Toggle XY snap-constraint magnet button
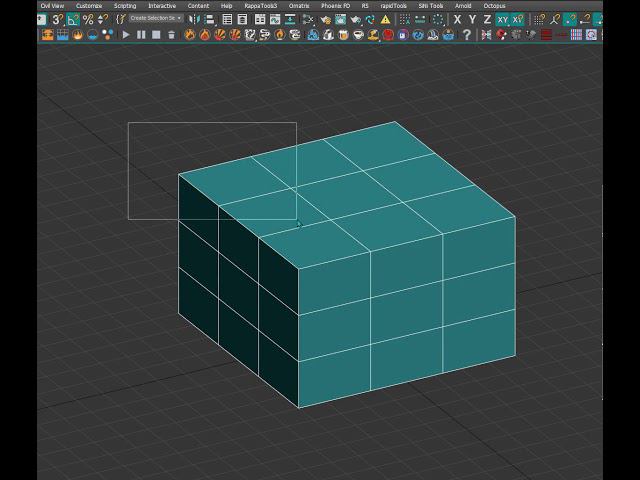This screenshot has height=480, width=640. 518,19
